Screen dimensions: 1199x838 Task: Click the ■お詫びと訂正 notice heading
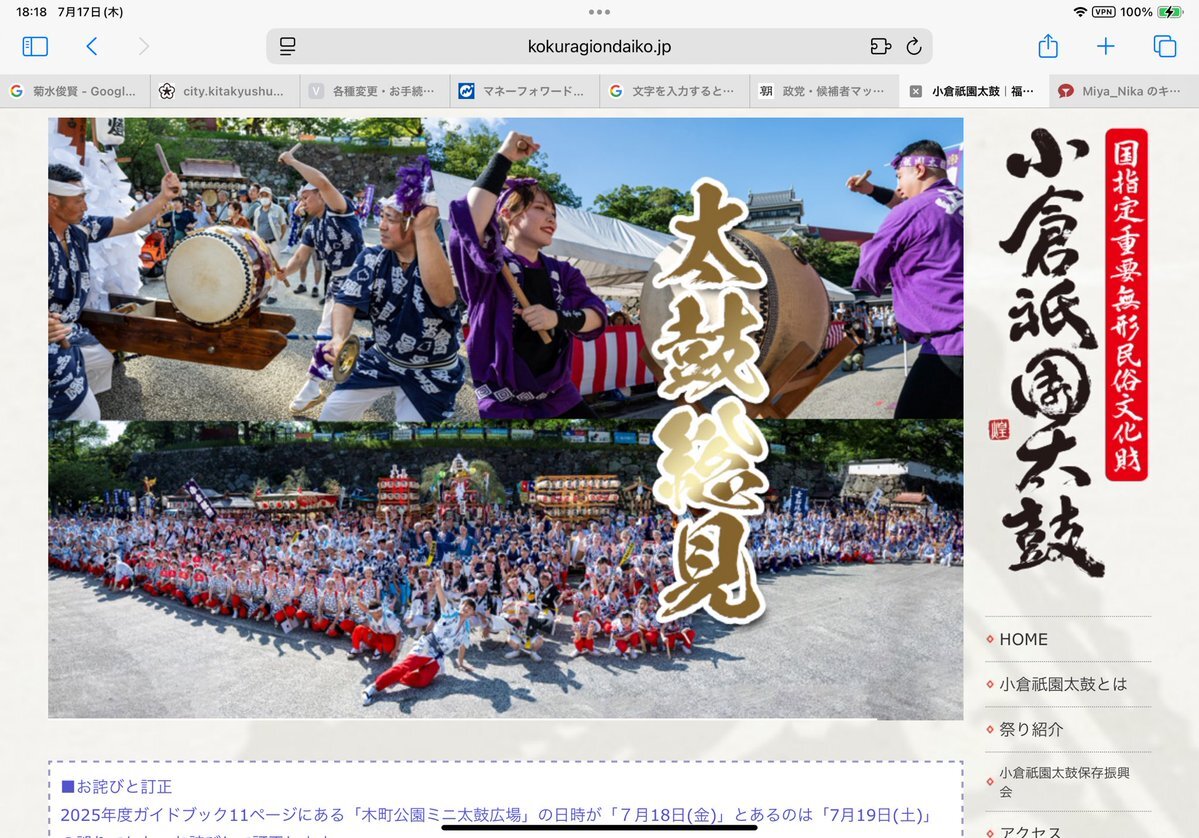[116, 787]
